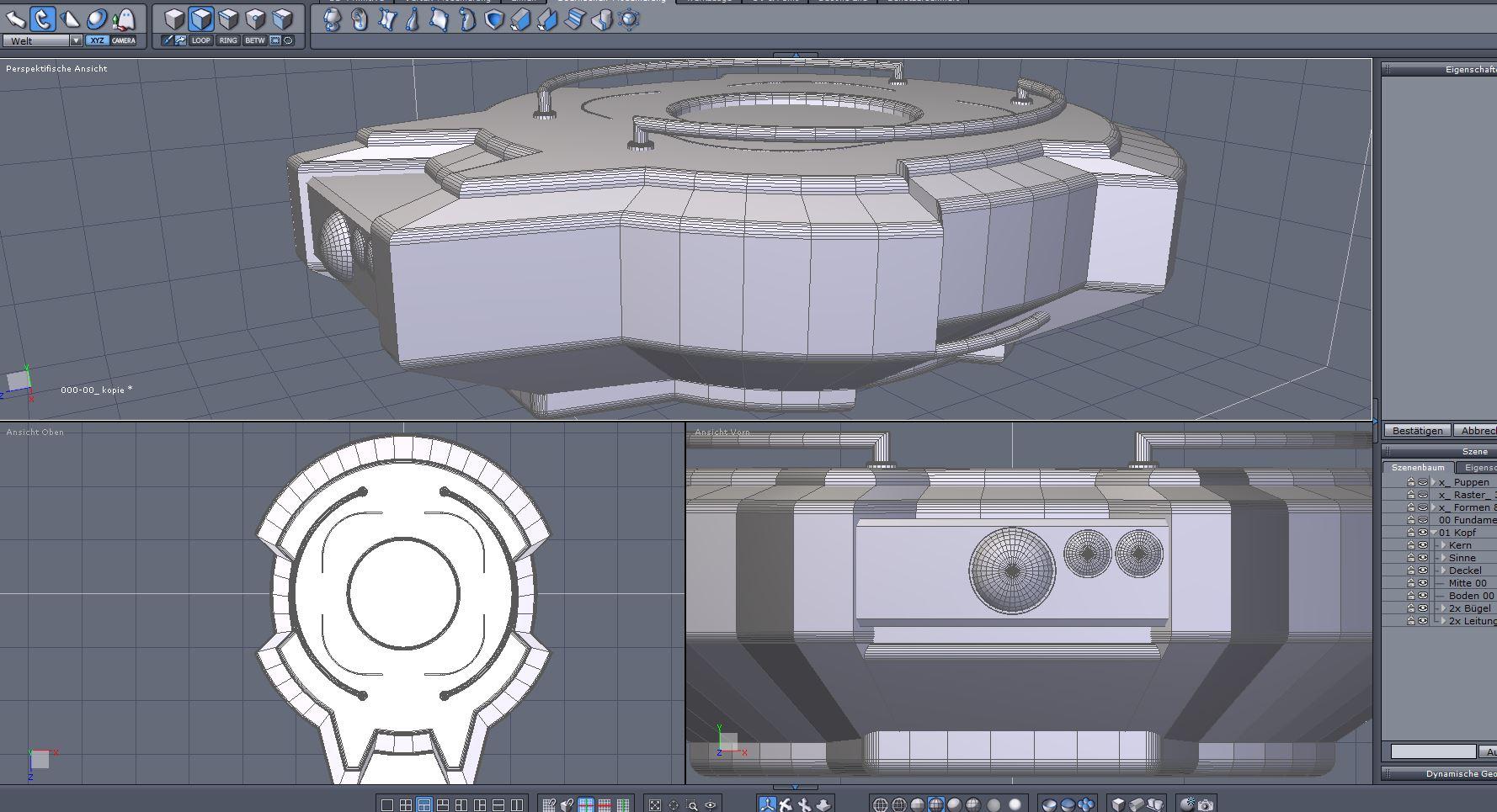This screenshot has width=1497, height=812.
Task: Expand the 2x Bügel tree node
Action: [1443, 608]
